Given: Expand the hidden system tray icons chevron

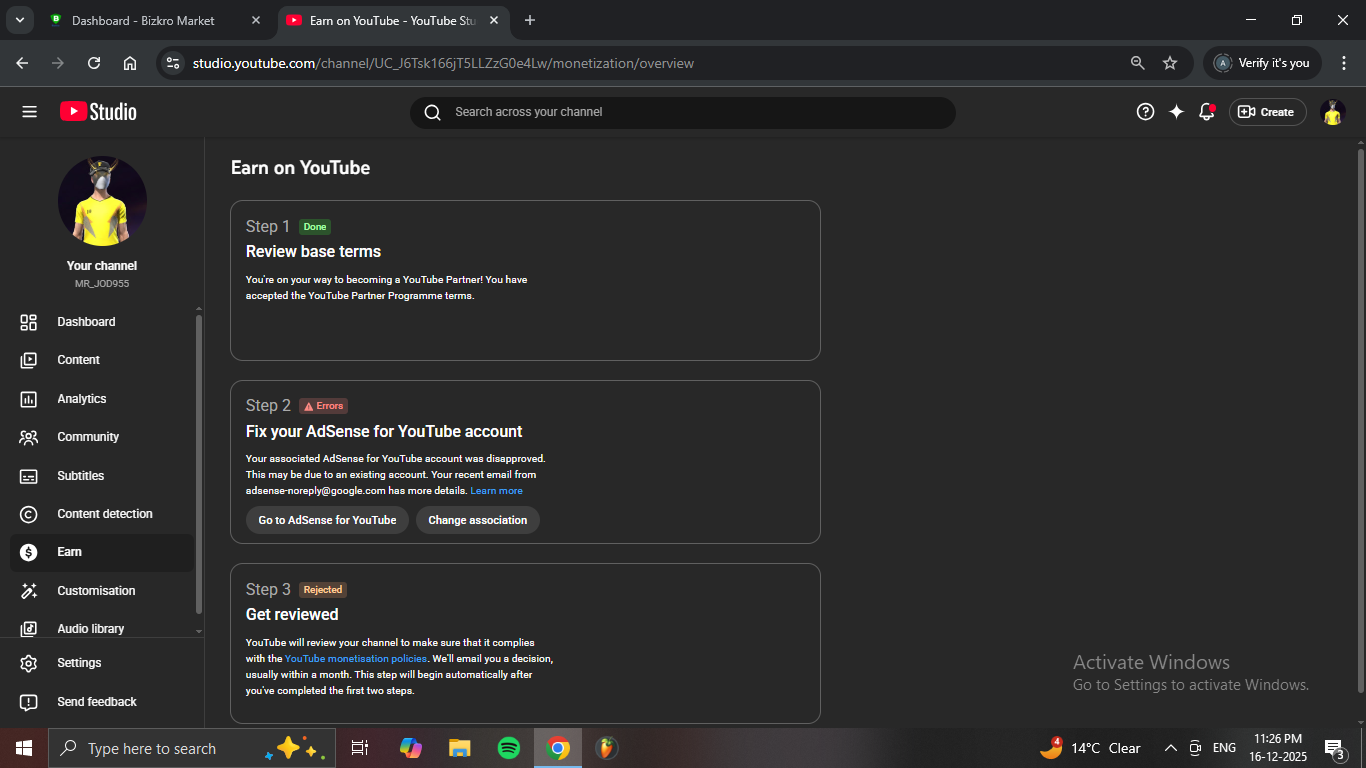Looking at the screenshot, I should (1170, 748).
